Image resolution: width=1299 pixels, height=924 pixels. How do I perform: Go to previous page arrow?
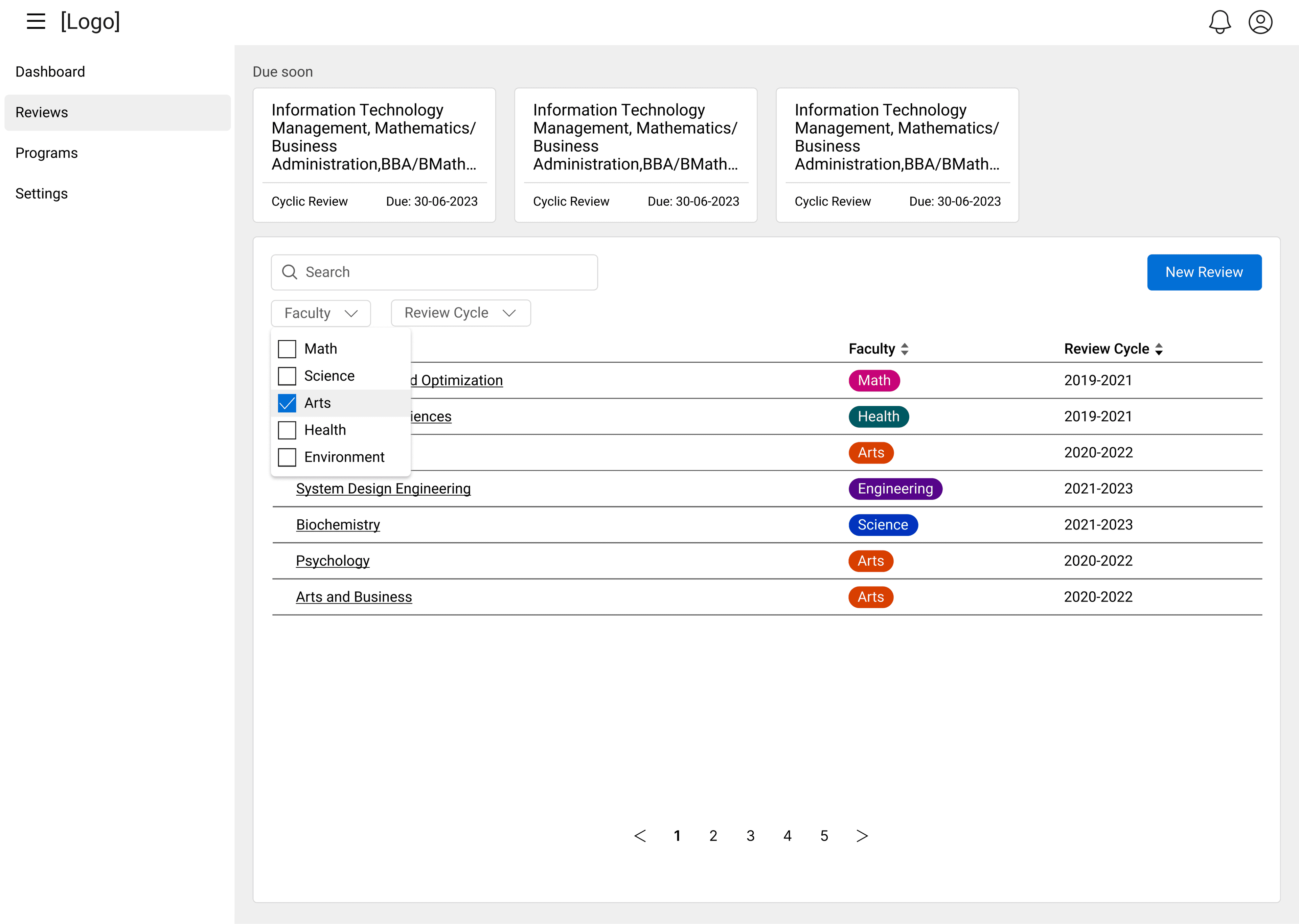pos(640,836)
